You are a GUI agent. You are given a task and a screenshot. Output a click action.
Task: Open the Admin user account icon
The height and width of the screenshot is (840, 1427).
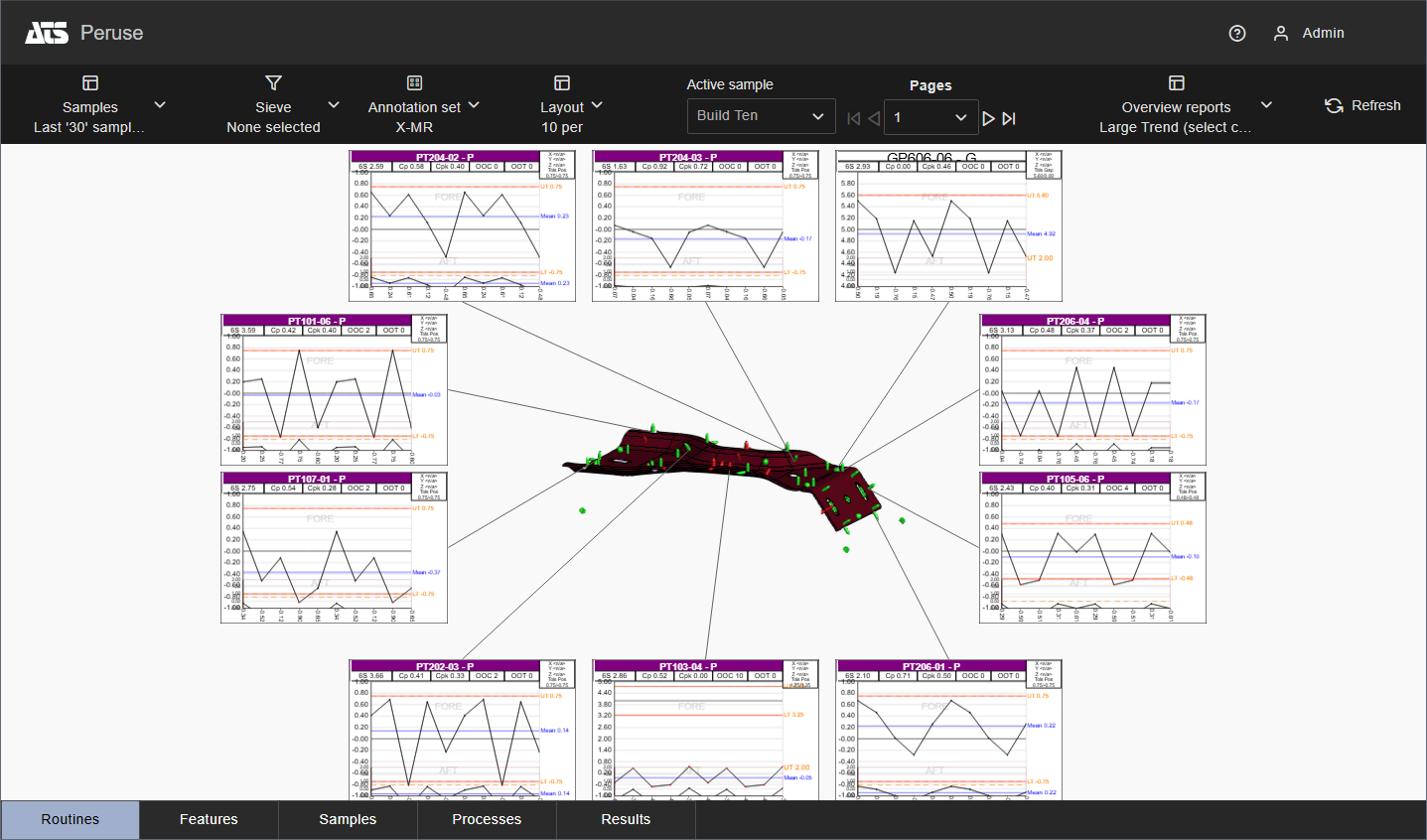(x=1281, y=34)
